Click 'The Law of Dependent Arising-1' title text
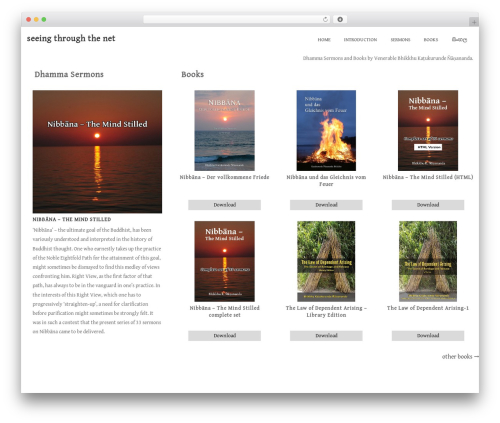 [x=428, y=308]
